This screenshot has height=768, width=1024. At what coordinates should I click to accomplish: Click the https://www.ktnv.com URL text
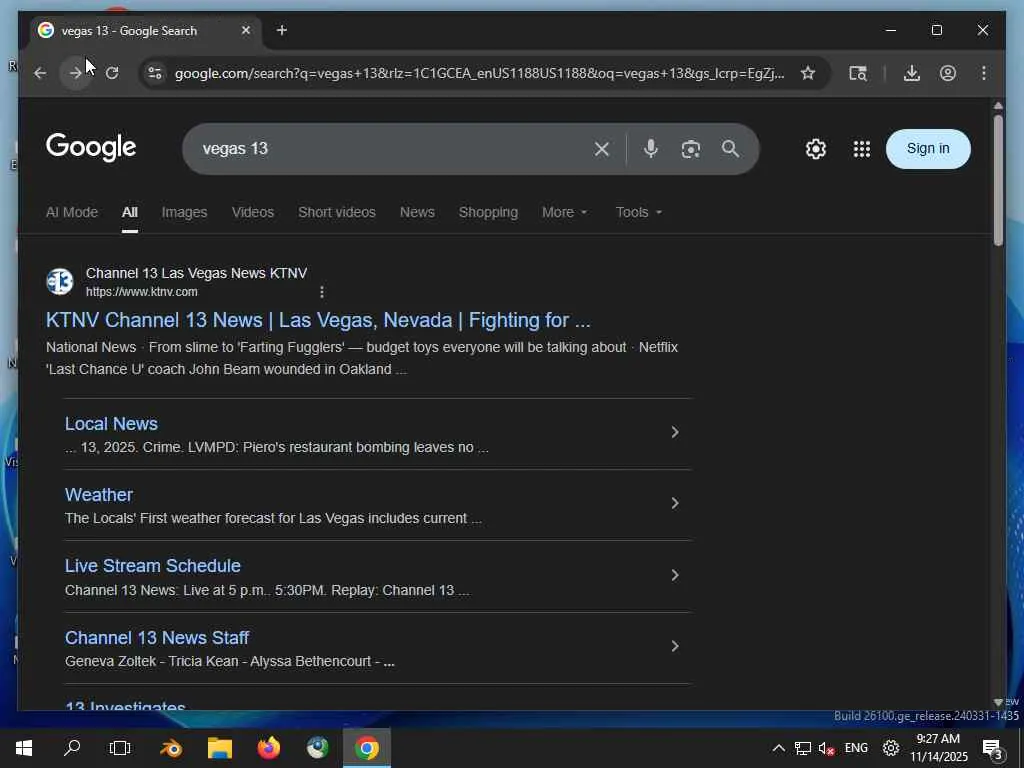(142, 292)
